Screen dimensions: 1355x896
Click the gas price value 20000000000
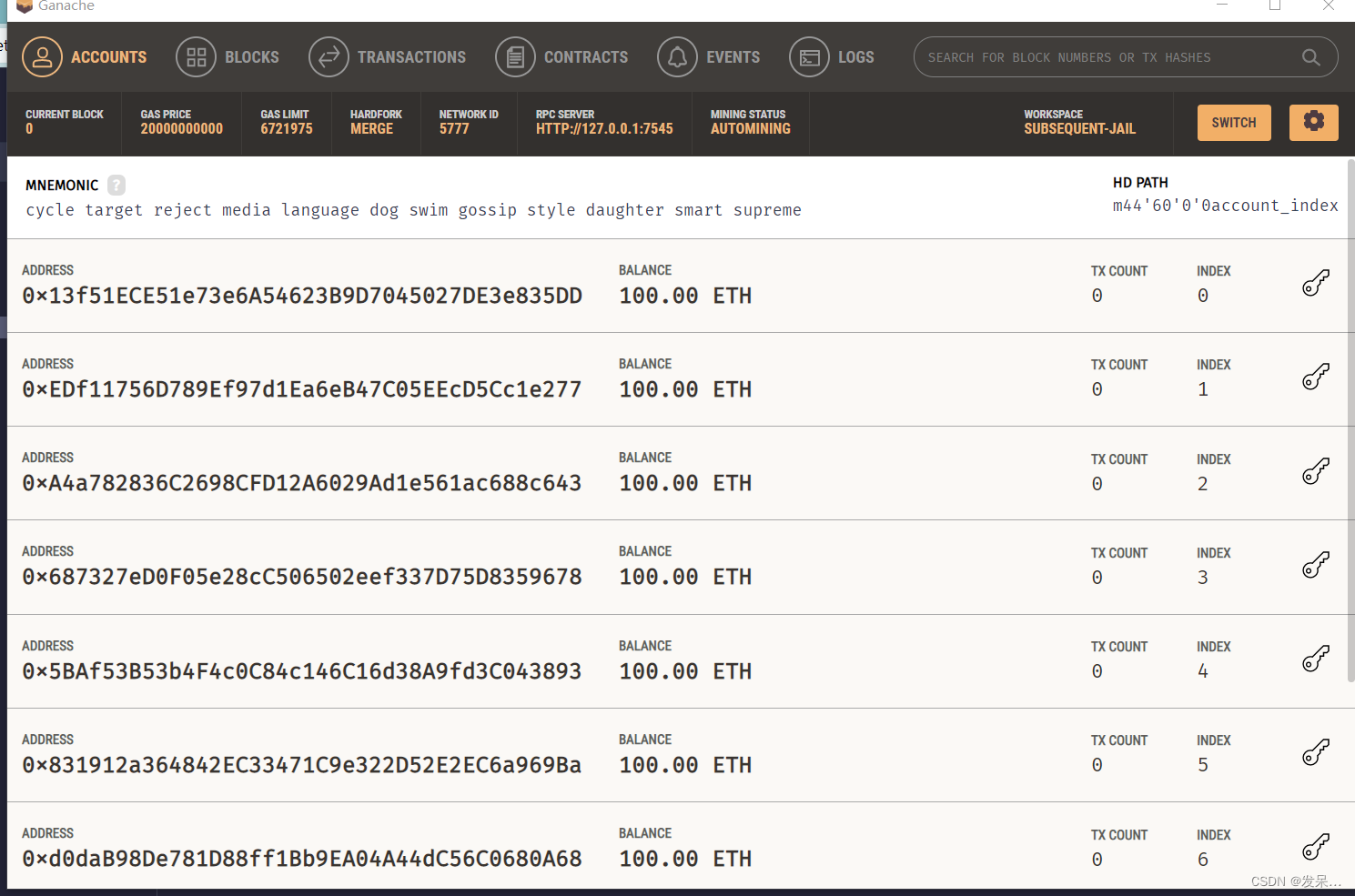point(181,129)
